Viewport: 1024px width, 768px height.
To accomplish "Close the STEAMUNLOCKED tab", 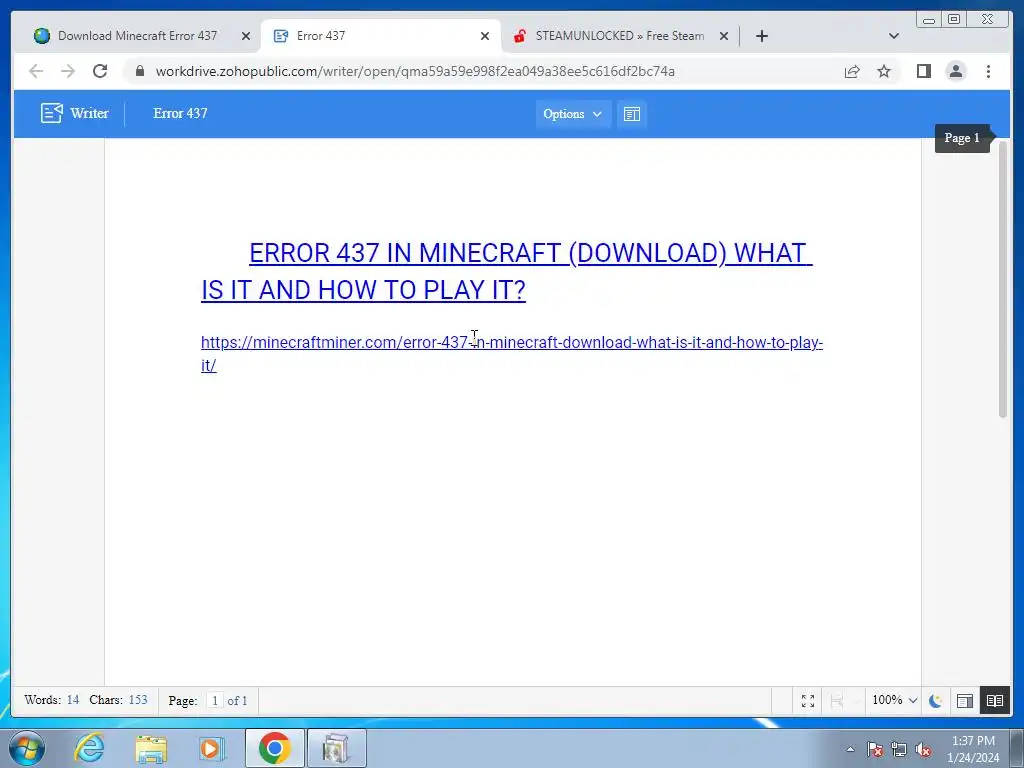I will (724, 36).
